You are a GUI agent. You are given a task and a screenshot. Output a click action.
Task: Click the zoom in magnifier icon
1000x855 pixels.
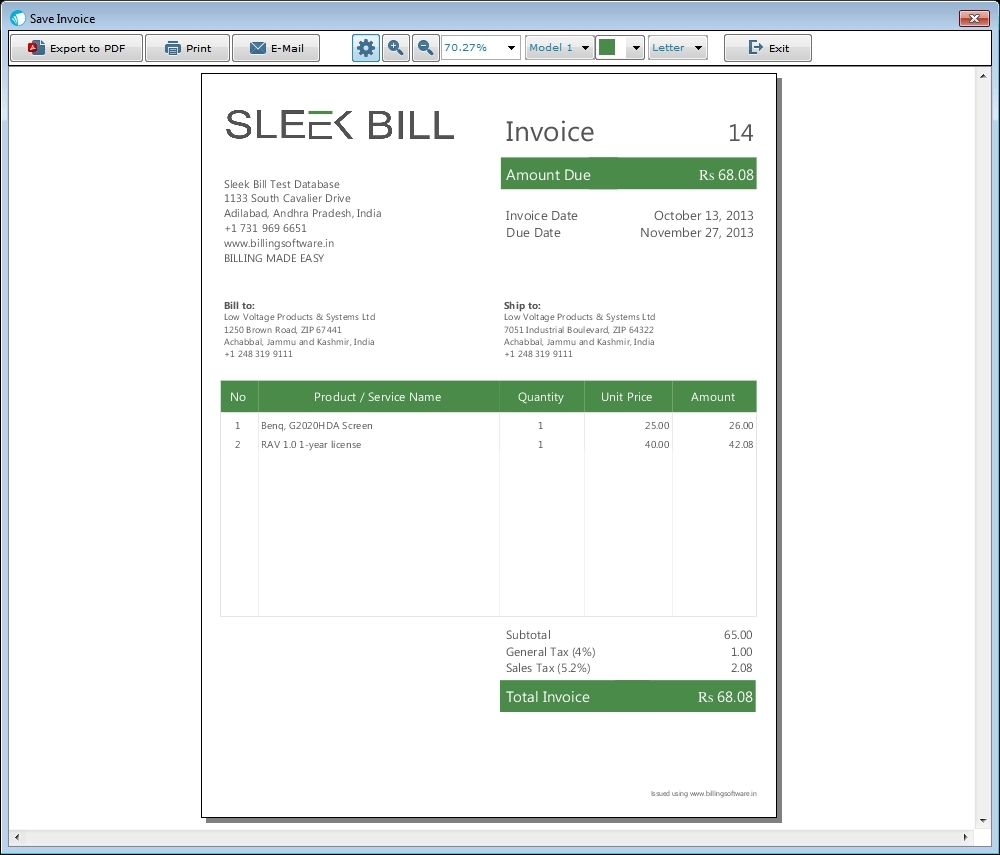click(x=396, y=48)
